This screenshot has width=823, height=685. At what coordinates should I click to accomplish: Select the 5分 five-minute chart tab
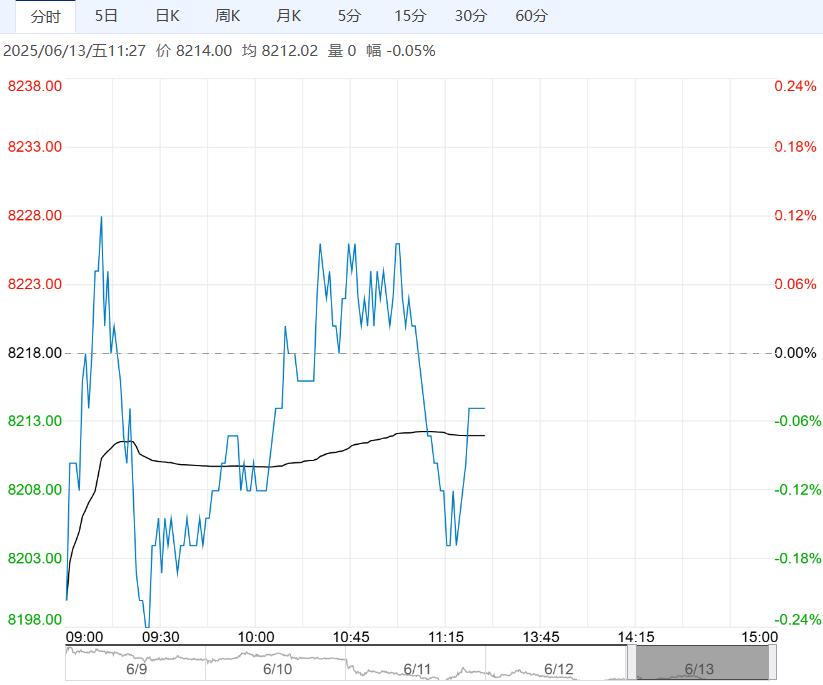tap(349, 16)
